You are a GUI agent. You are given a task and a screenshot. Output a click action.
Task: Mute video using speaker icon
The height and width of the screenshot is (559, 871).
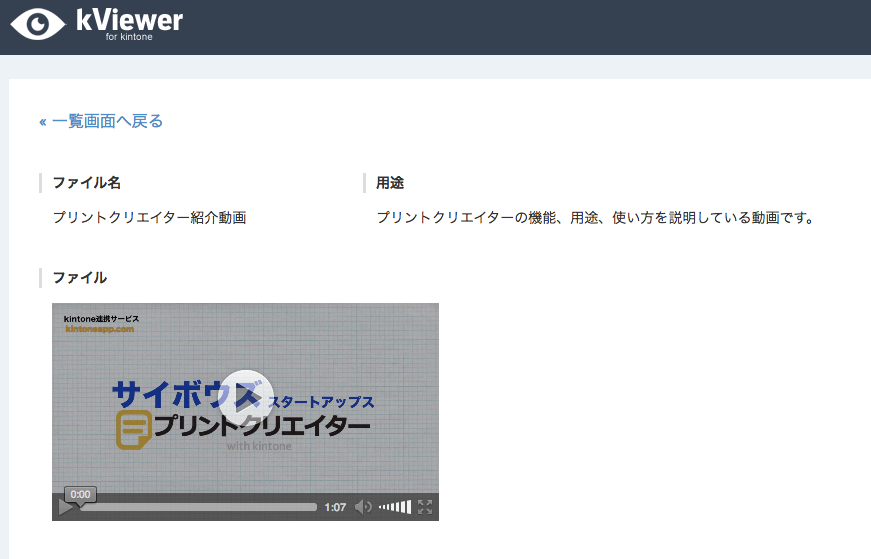363,507
